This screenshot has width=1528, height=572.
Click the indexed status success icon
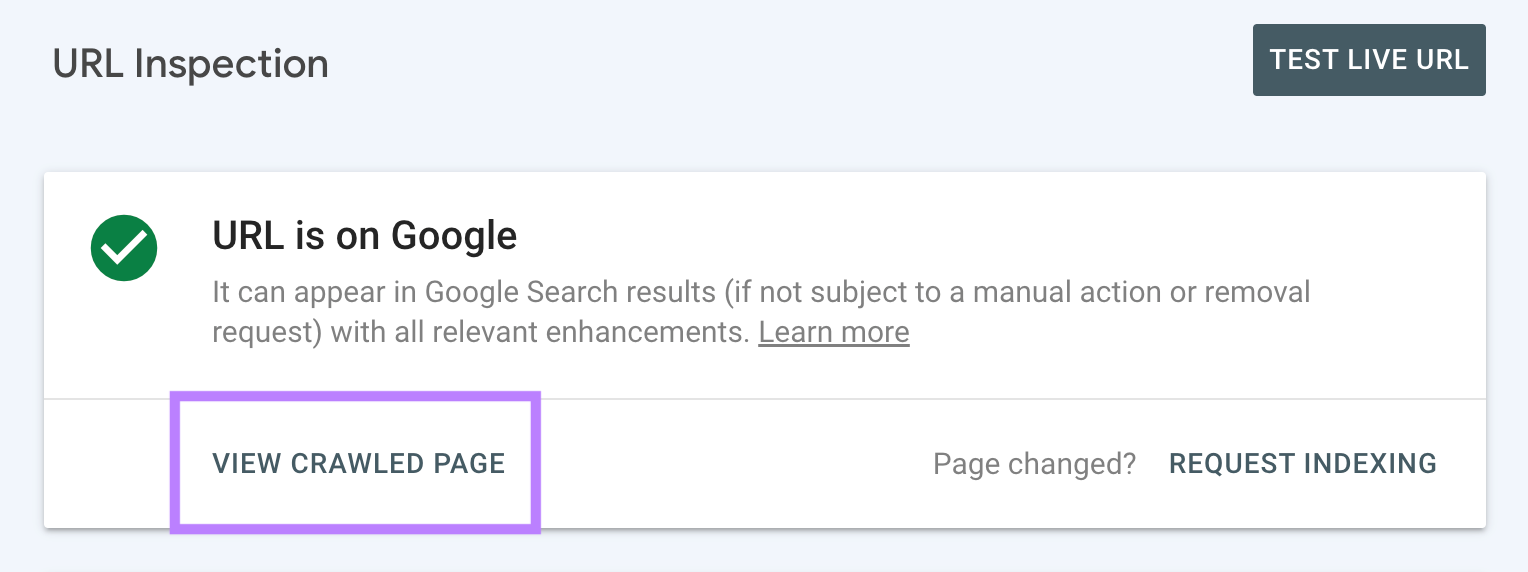pyautogui.click(x=124, y=248)
